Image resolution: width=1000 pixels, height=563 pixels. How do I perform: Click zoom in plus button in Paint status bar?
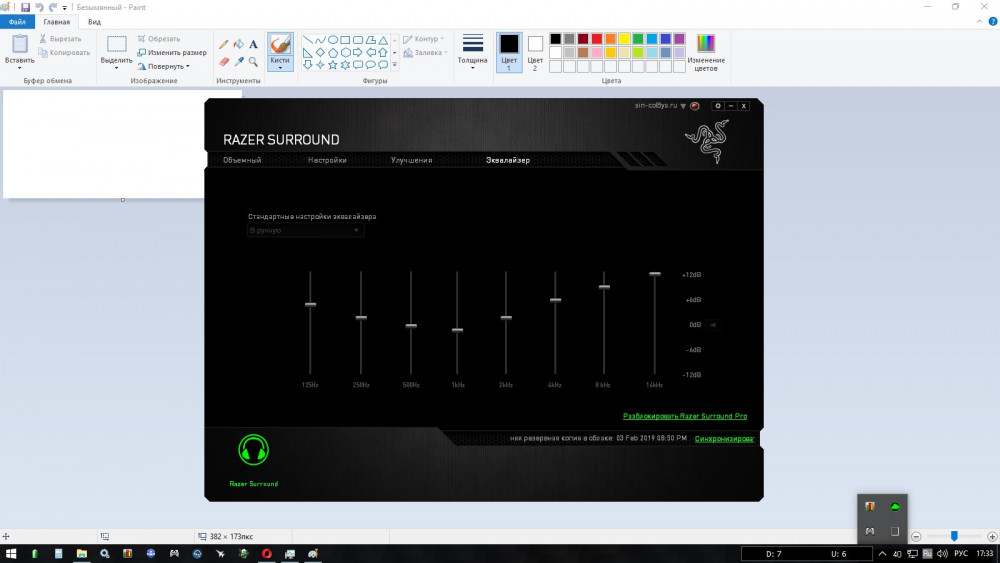(992, 536)
